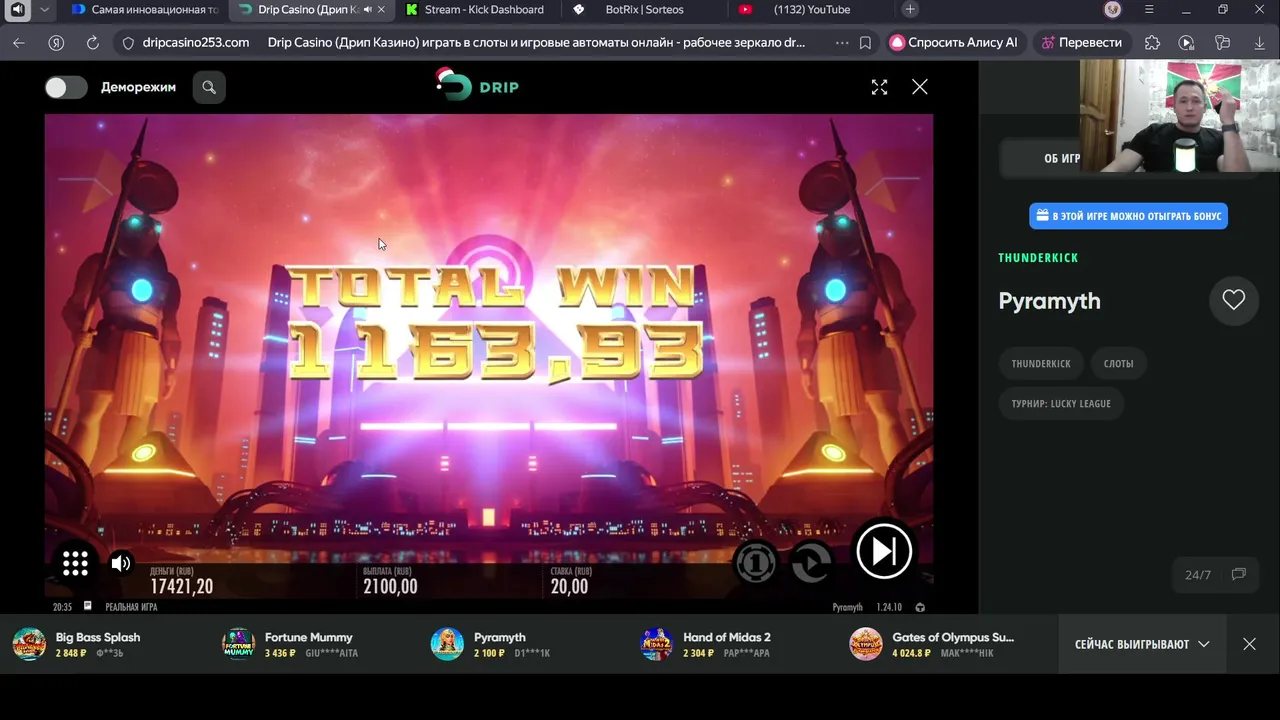1280x720 pixels.
Task: Open the game rules icon beside РЕАЛЬНАЯ ИГРА
Action: click(x=88, y=606)
